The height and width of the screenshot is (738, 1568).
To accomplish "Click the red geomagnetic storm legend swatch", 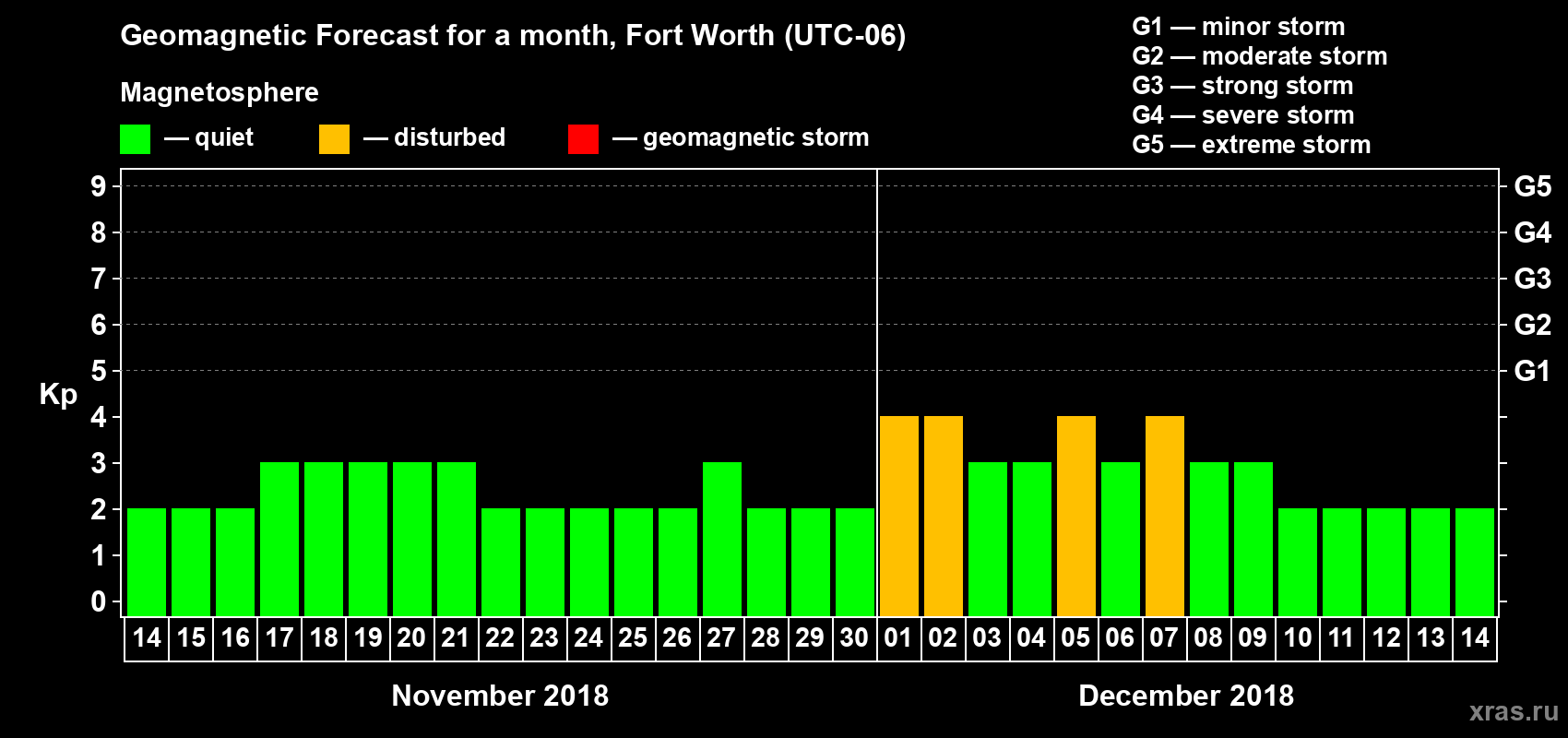I will [583, 139].
